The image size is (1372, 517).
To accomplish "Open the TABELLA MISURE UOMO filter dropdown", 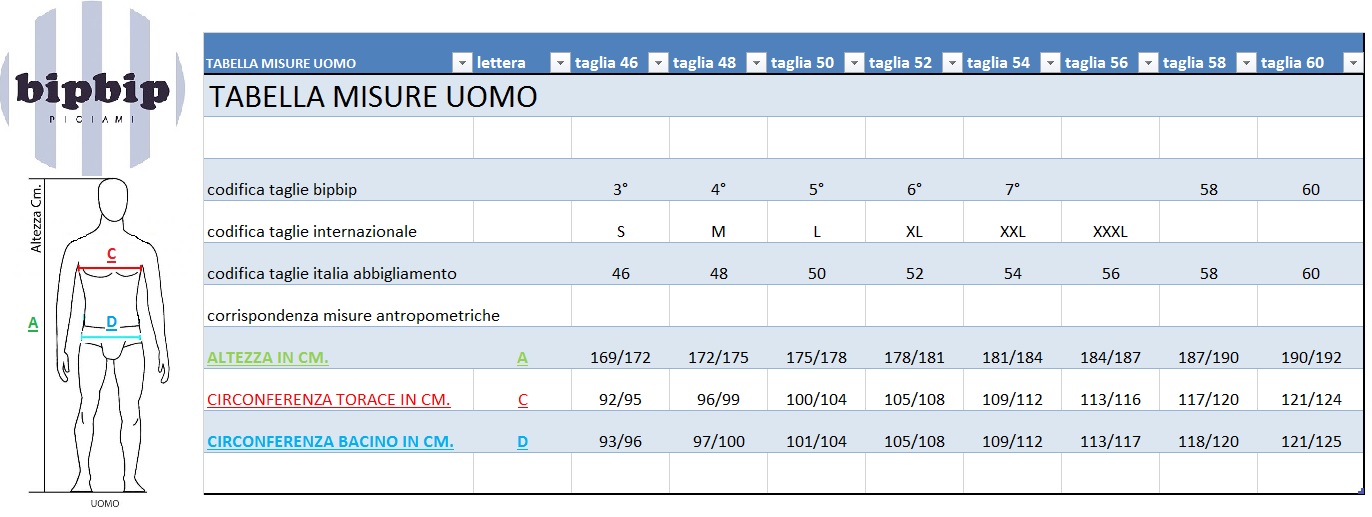I will [x=461, y=63].
